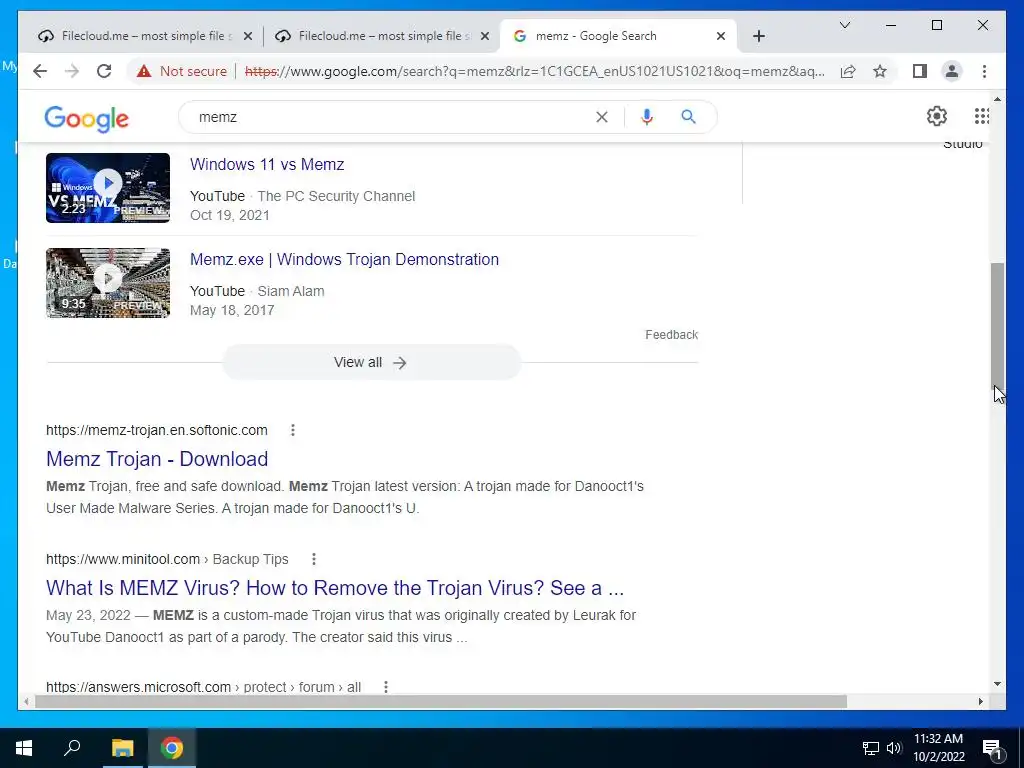Open tab search dropdown in title bar
The image size is (1024, 768).
[844, 25]
